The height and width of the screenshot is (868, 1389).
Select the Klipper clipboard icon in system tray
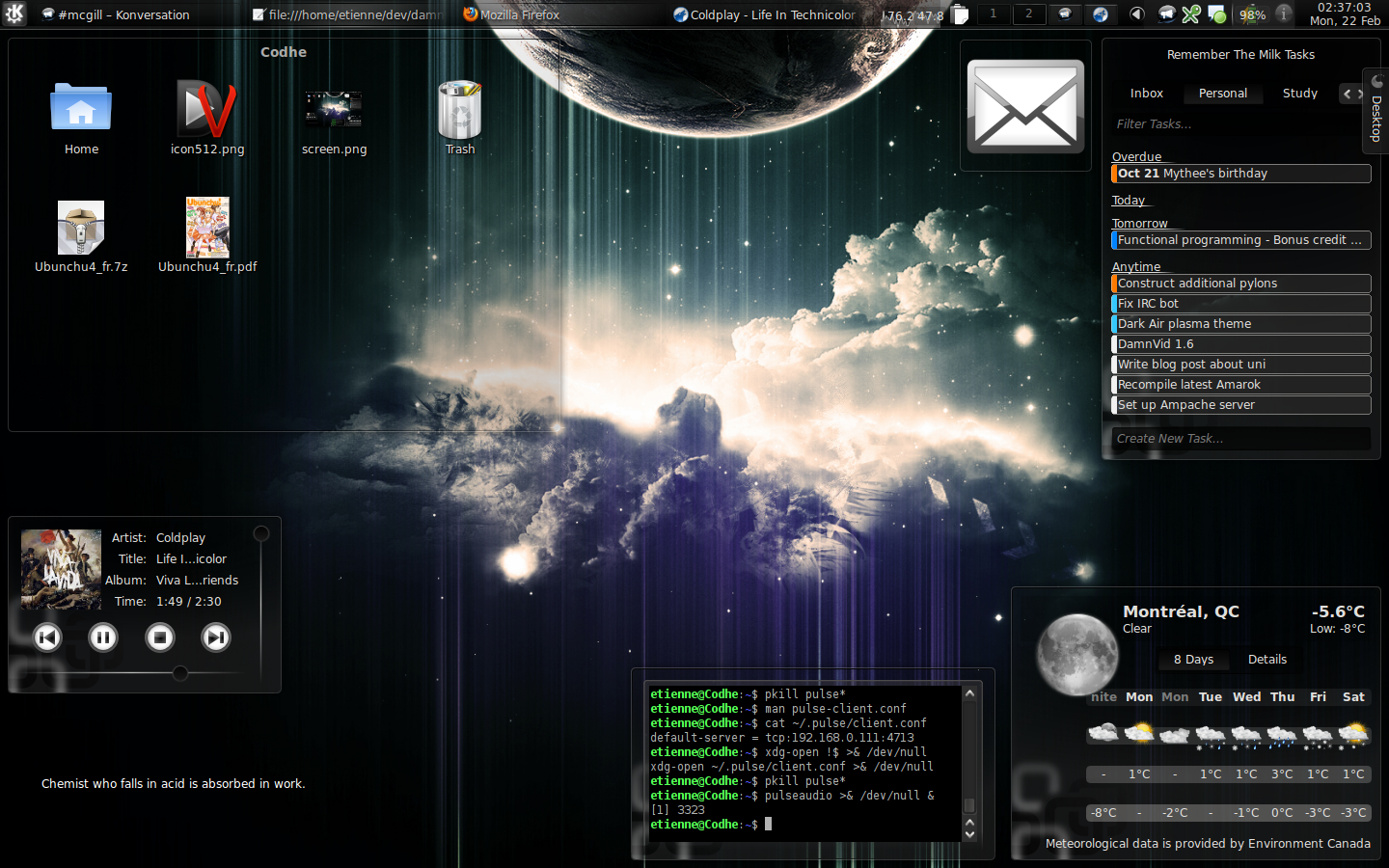(960, 14)
